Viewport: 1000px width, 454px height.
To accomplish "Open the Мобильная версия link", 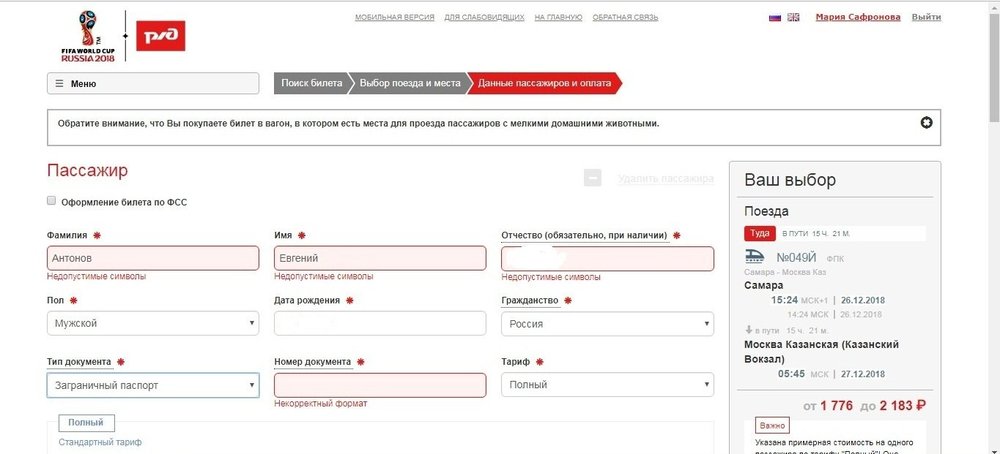I will 393,18.
